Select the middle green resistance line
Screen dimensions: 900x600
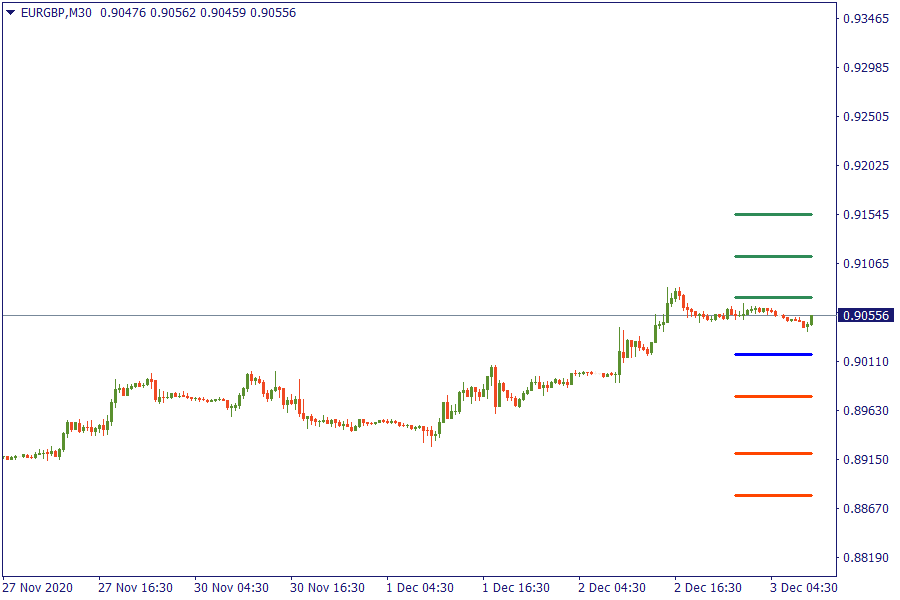[772, 256]
